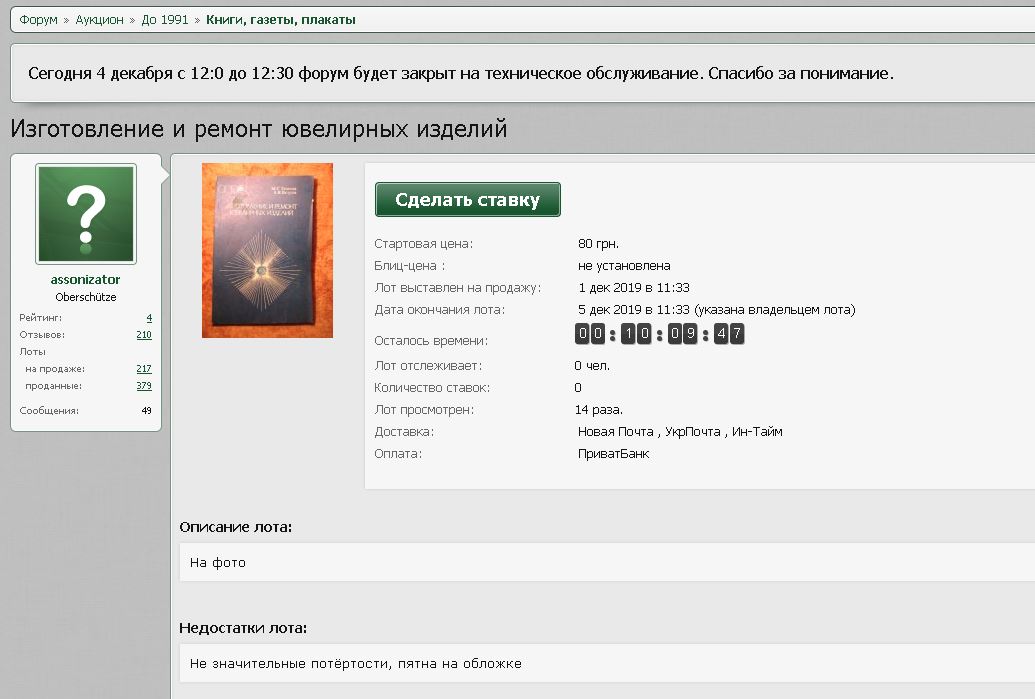This screenshot has height=699, width=1035.
Task: Go to Аукцион breadcrumb
Action: (99, 20)
